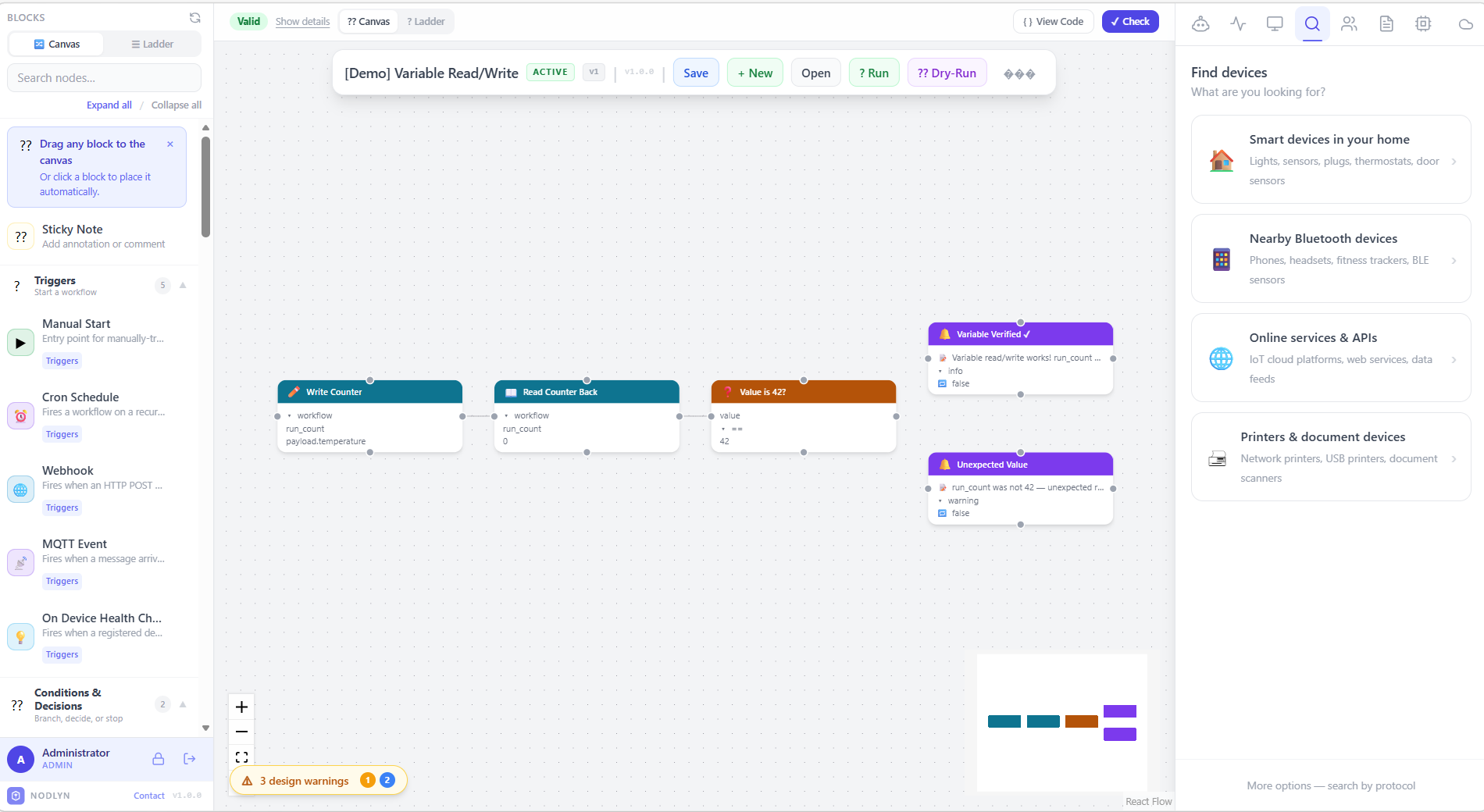
Task: Expand all block categories
Action: 109,105
